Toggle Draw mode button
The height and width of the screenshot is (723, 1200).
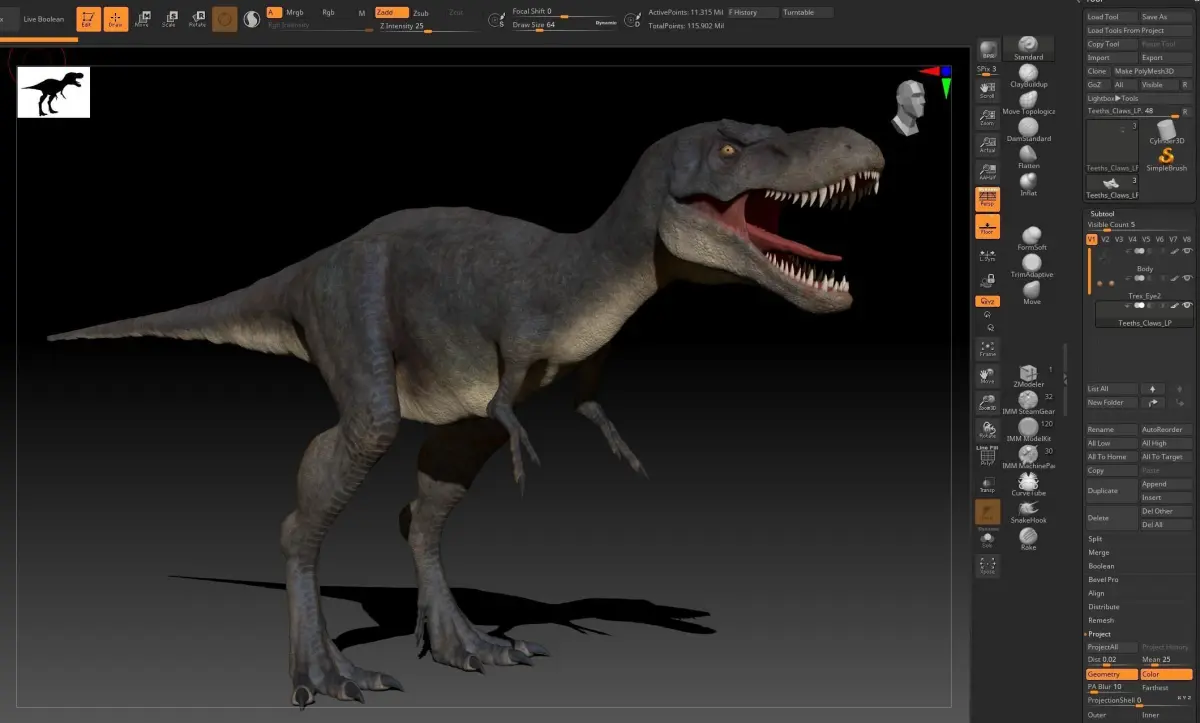point(116,19)
